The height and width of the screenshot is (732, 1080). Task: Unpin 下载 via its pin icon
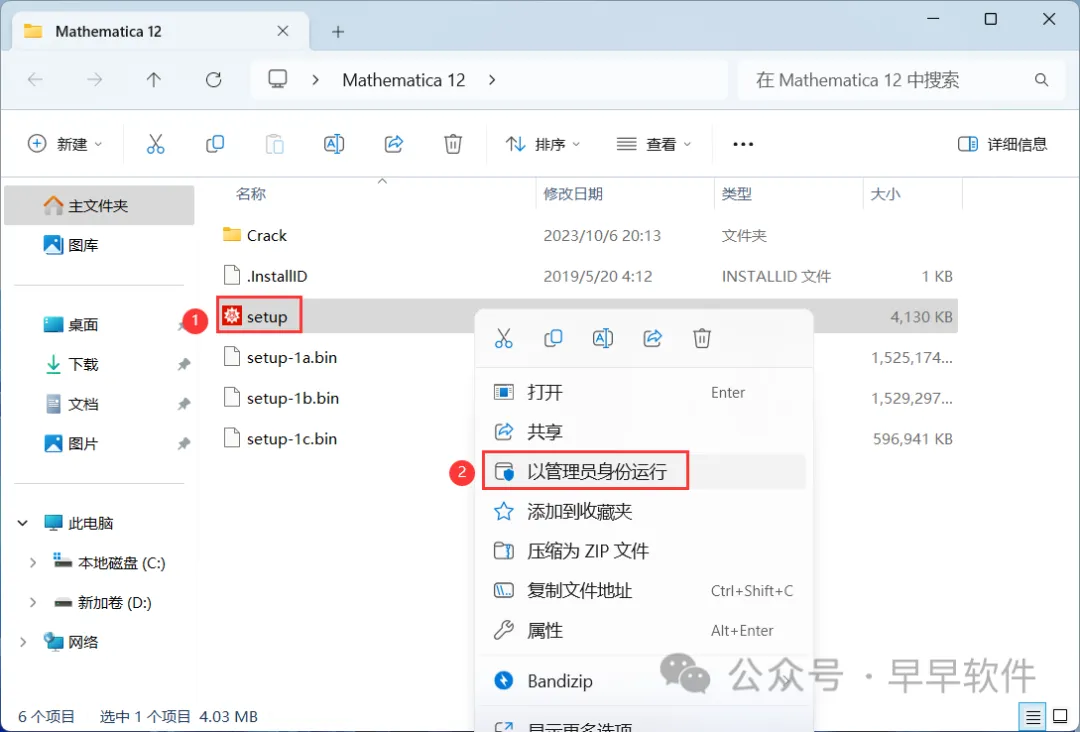[x=183, y=364]
